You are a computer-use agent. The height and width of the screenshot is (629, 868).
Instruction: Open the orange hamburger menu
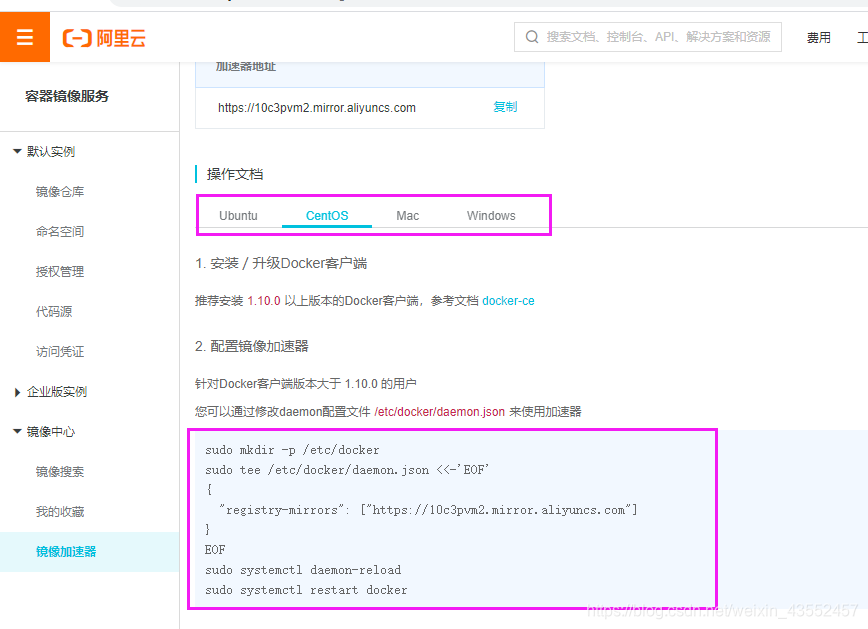[25, 37]
